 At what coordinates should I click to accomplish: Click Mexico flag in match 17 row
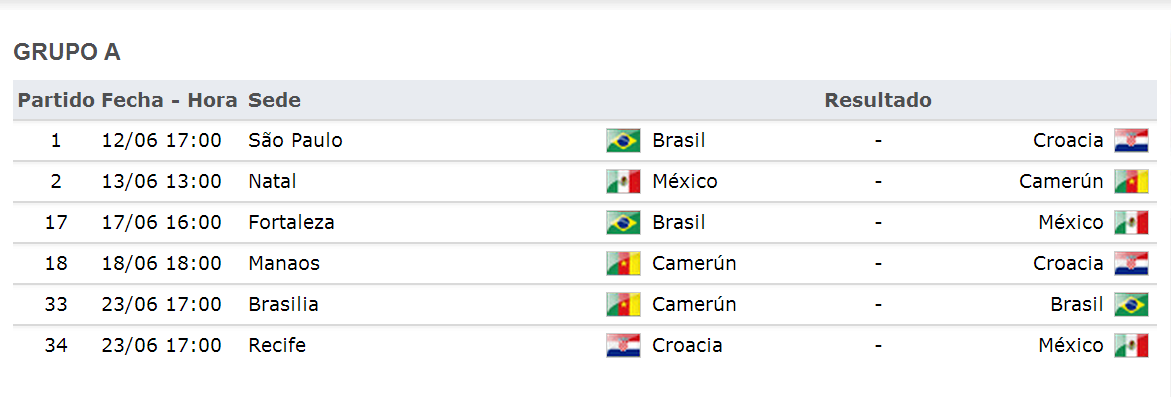coord(1131,222)
